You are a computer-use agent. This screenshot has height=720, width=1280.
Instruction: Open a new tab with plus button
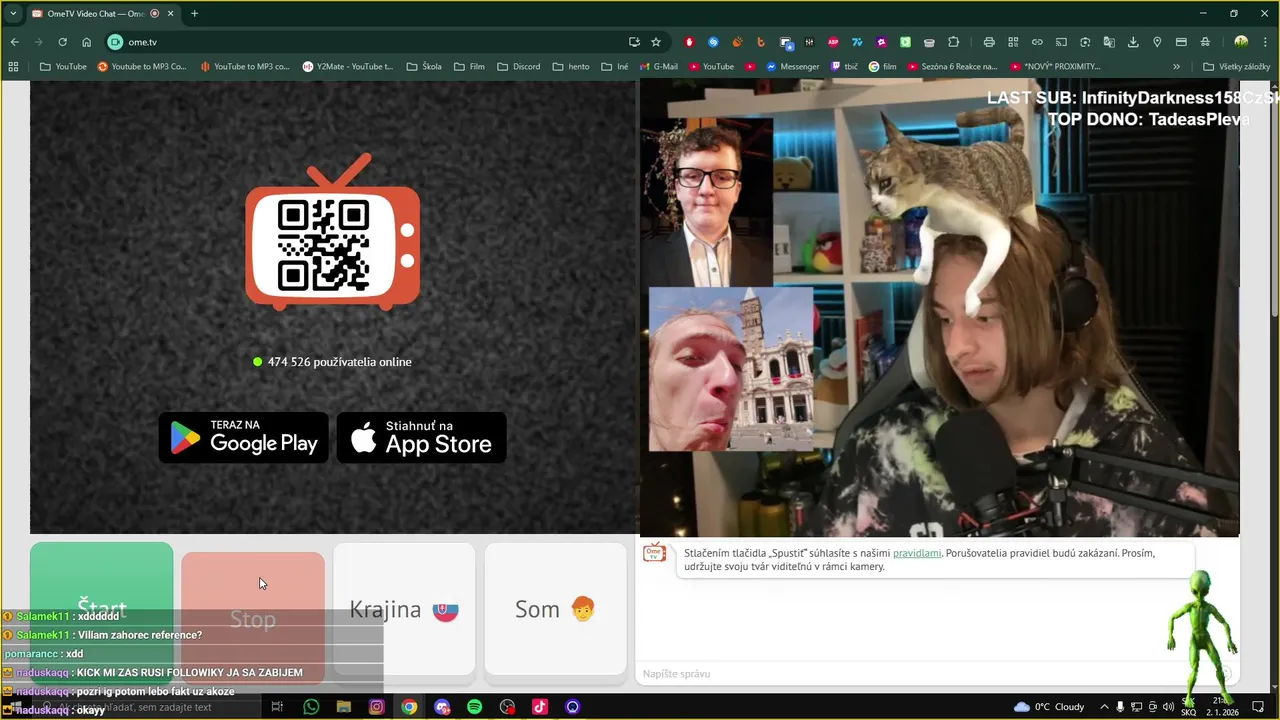point(194,13)
